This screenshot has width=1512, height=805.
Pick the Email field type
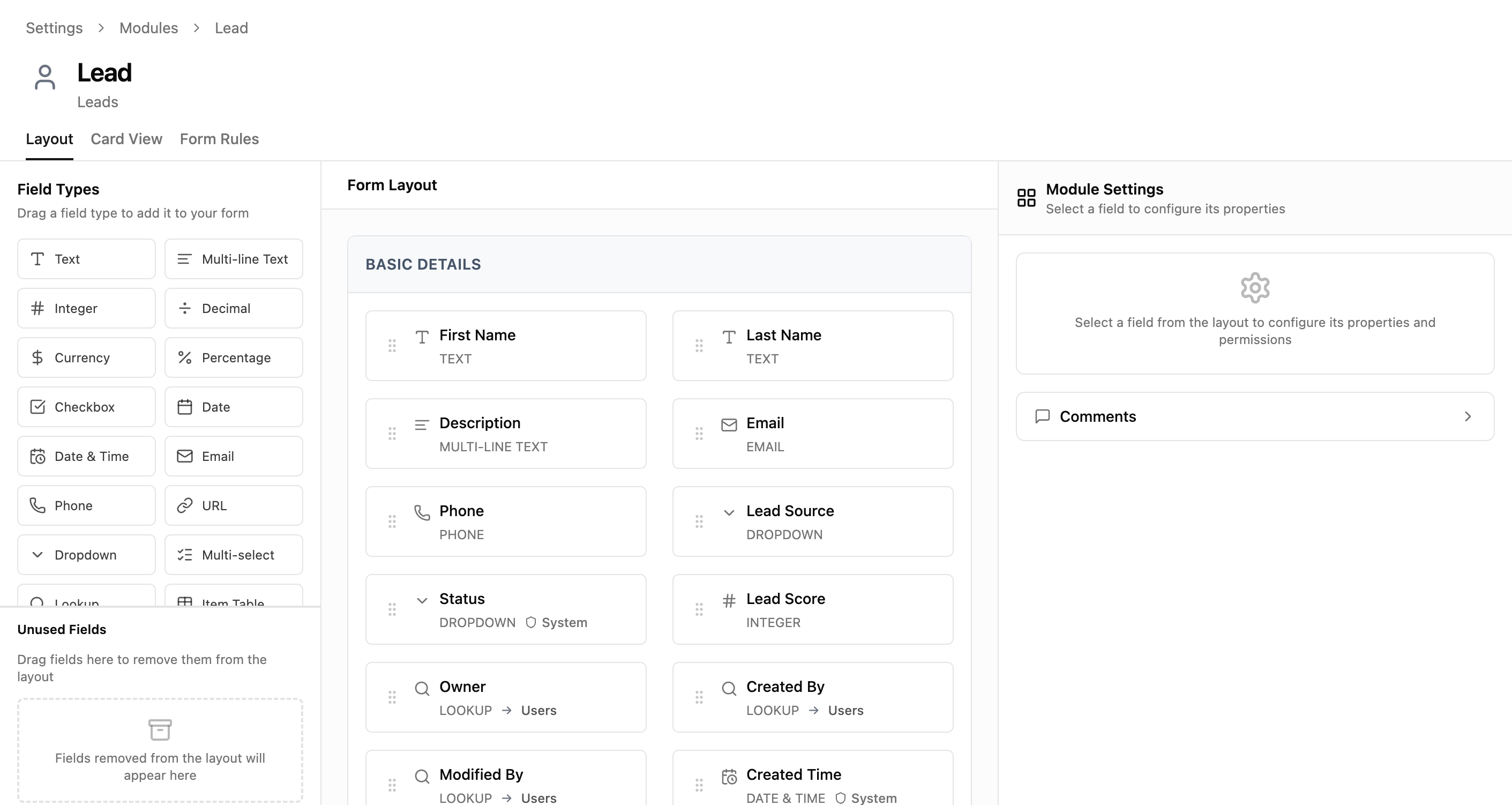(x=234, y=456)
